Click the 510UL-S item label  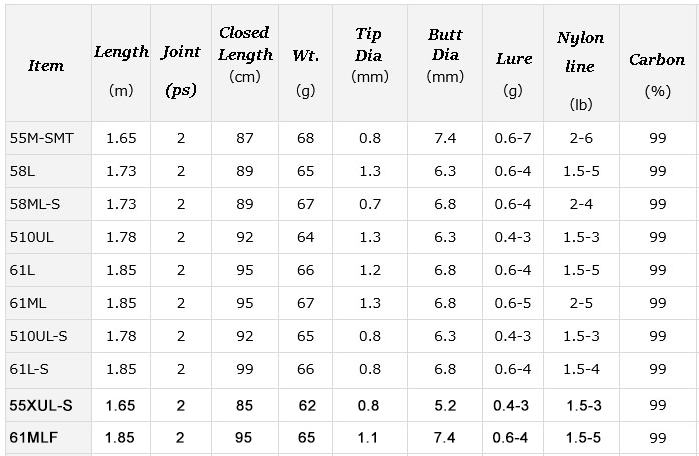tap(38, 336)
